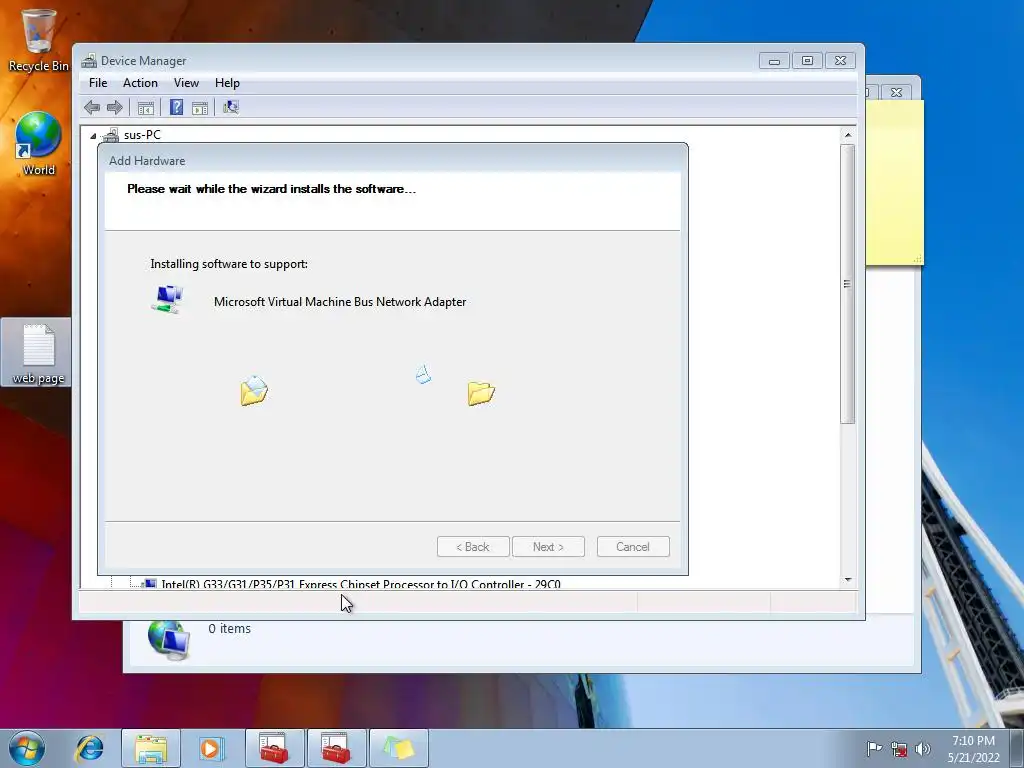Open the Help menu
The image size is (1024, 768).
[x=227, y=83]
